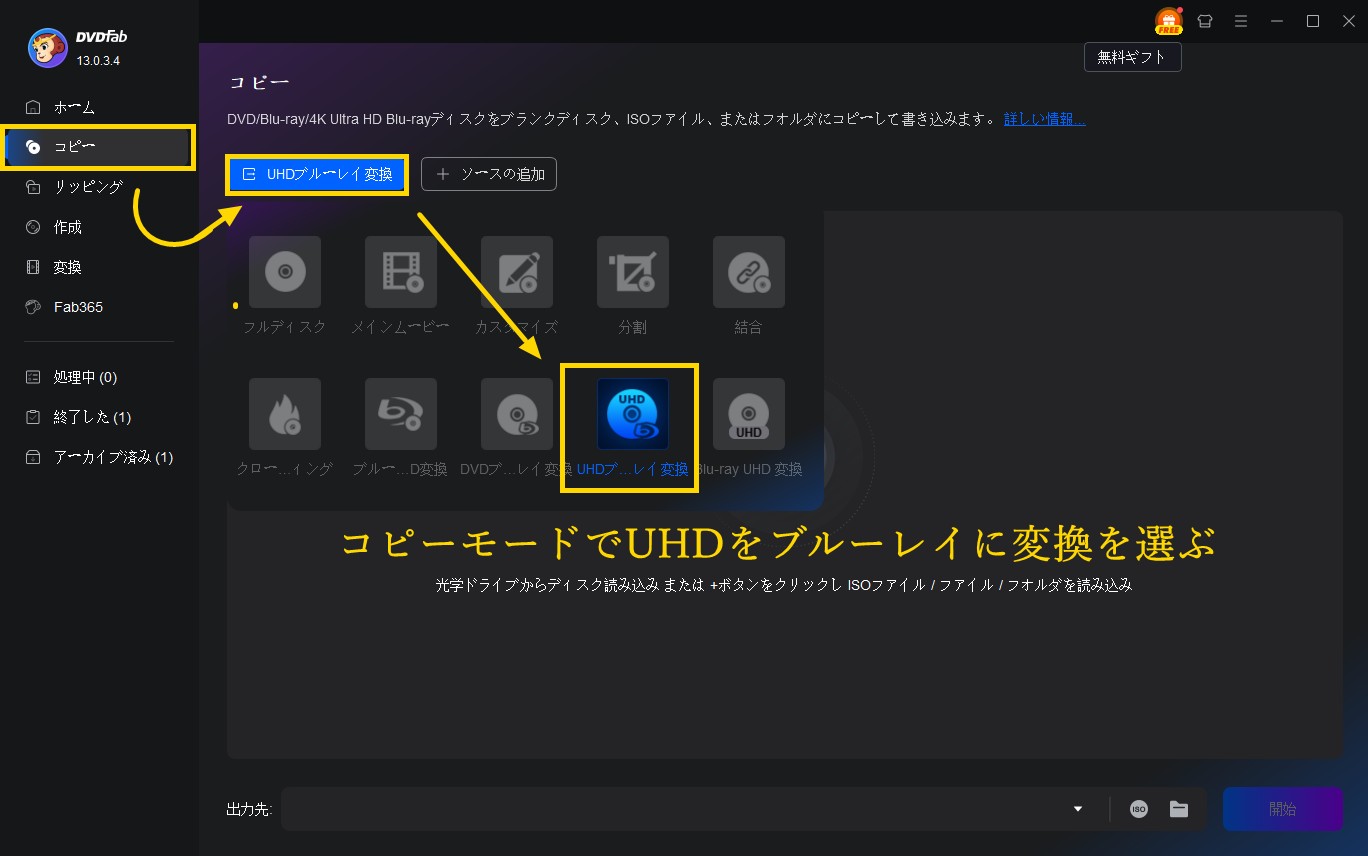Open the 詳しい情報 more info link
The image size is (1368, 856).
click(1045, 119)
